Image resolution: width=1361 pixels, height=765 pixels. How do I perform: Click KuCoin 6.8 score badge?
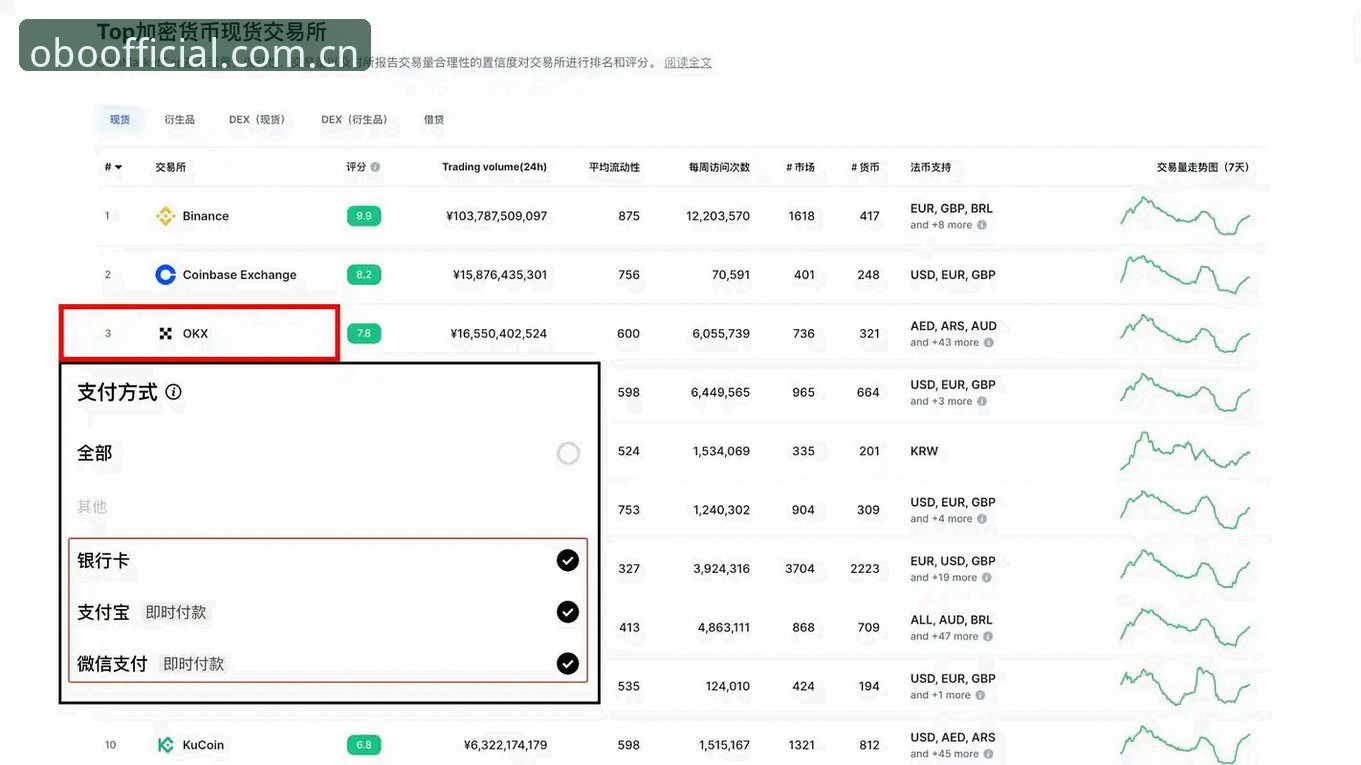pyautogui.click(x=364, y=745)
